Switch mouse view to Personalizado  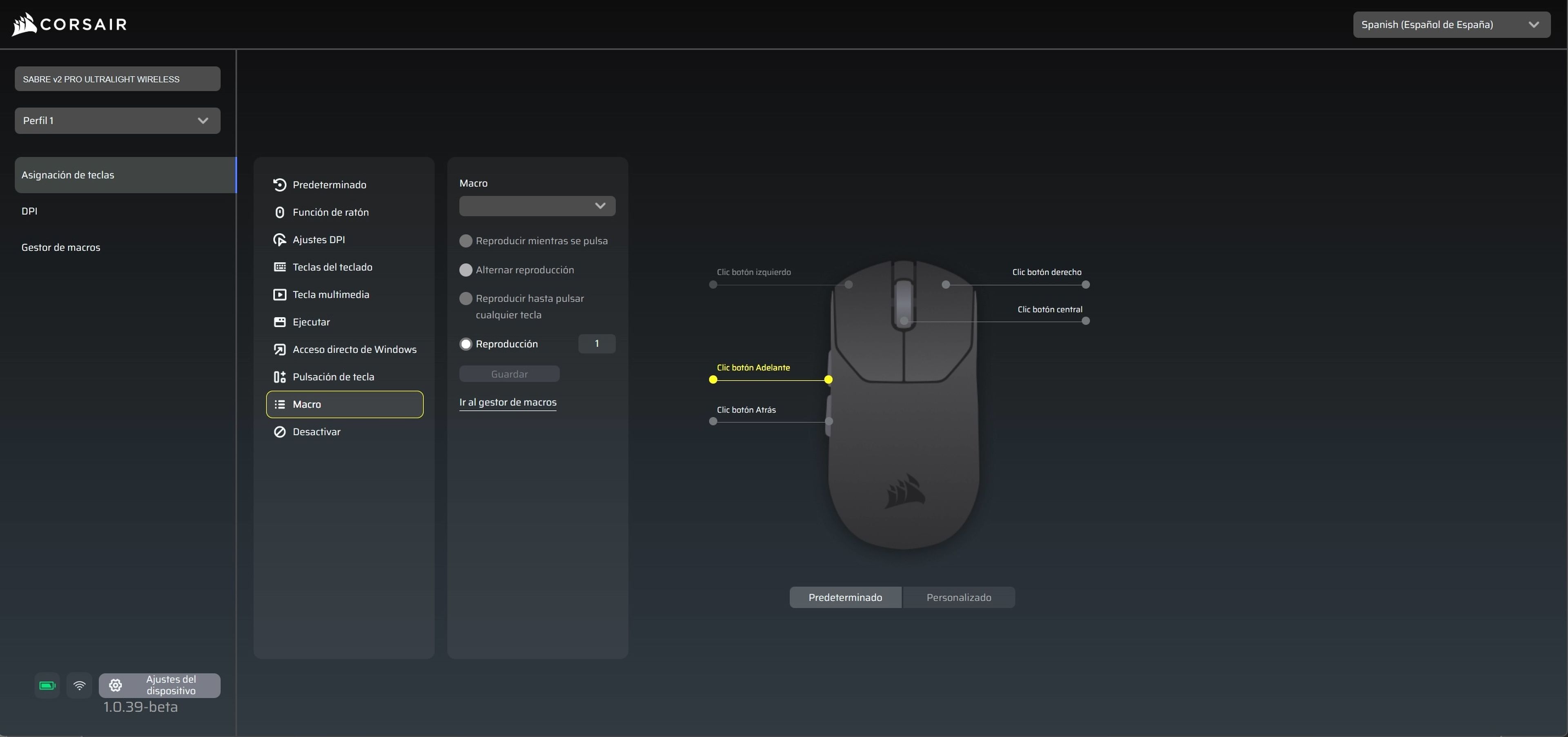click(958, 597)
